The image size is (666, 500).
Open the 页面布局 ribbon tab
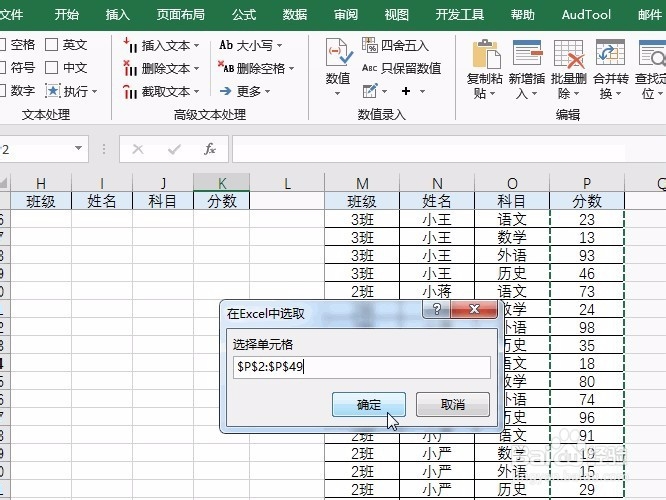181,15
